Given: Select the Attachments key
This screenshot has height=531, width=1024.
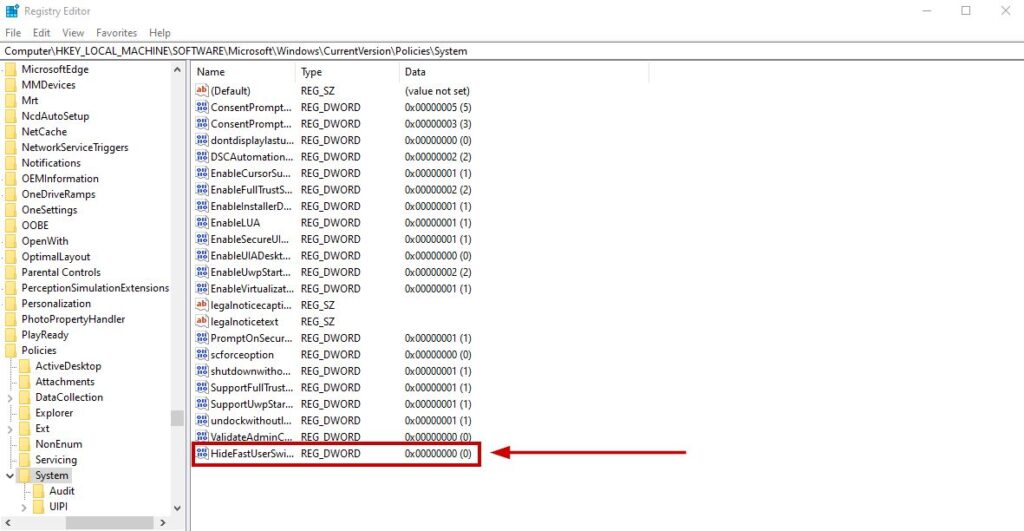Looking at the screenshot, I should point(65,382).
